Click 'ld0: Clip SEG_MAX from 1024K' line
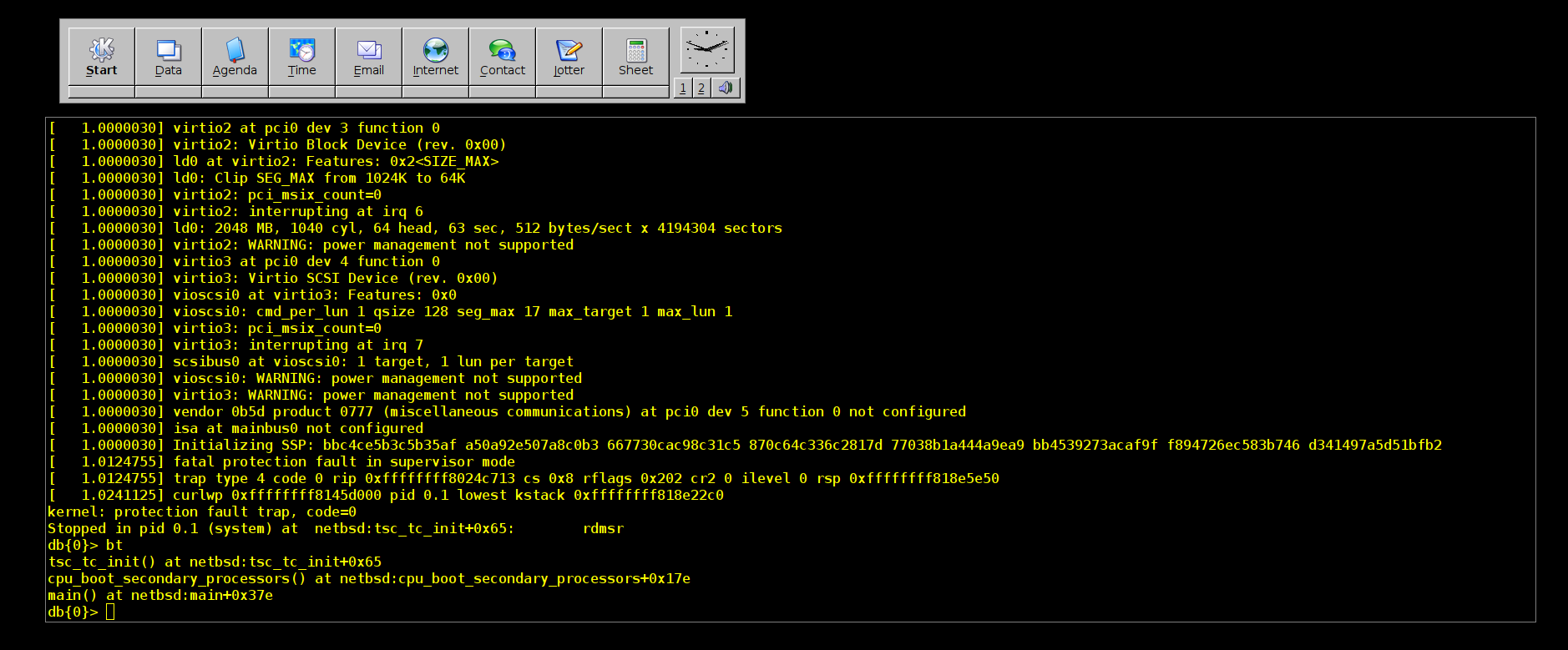1568x650 pixels. [256, 178]
